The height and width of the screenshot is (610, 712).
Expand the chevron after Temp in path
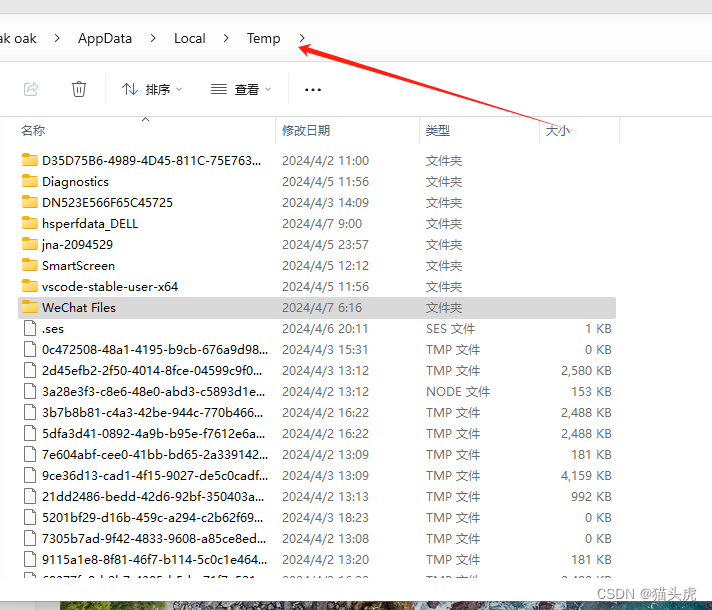pos(302,39)
